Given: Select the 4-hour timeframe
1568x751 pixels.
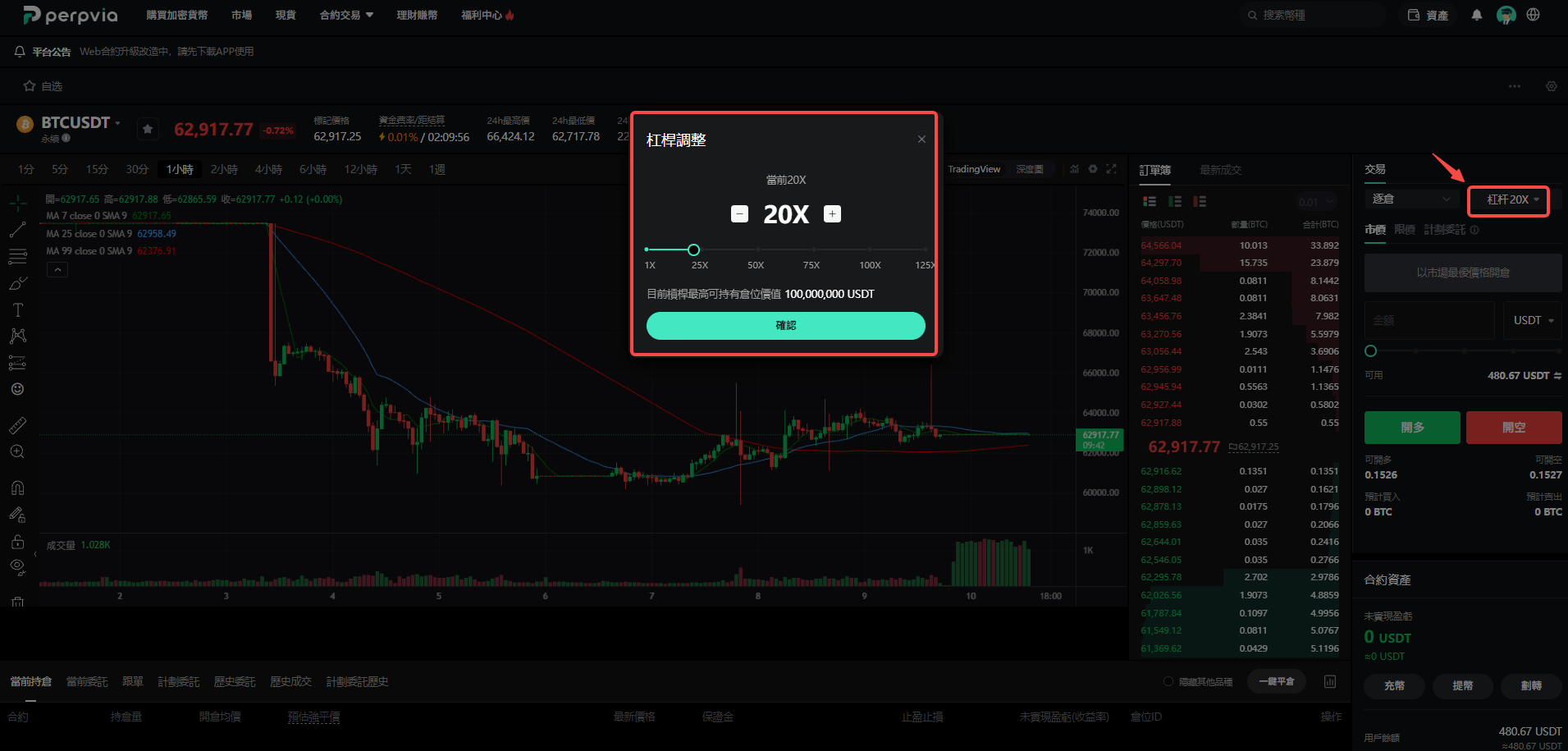Looking at the screenshot, I should click(x=268, y=169).
